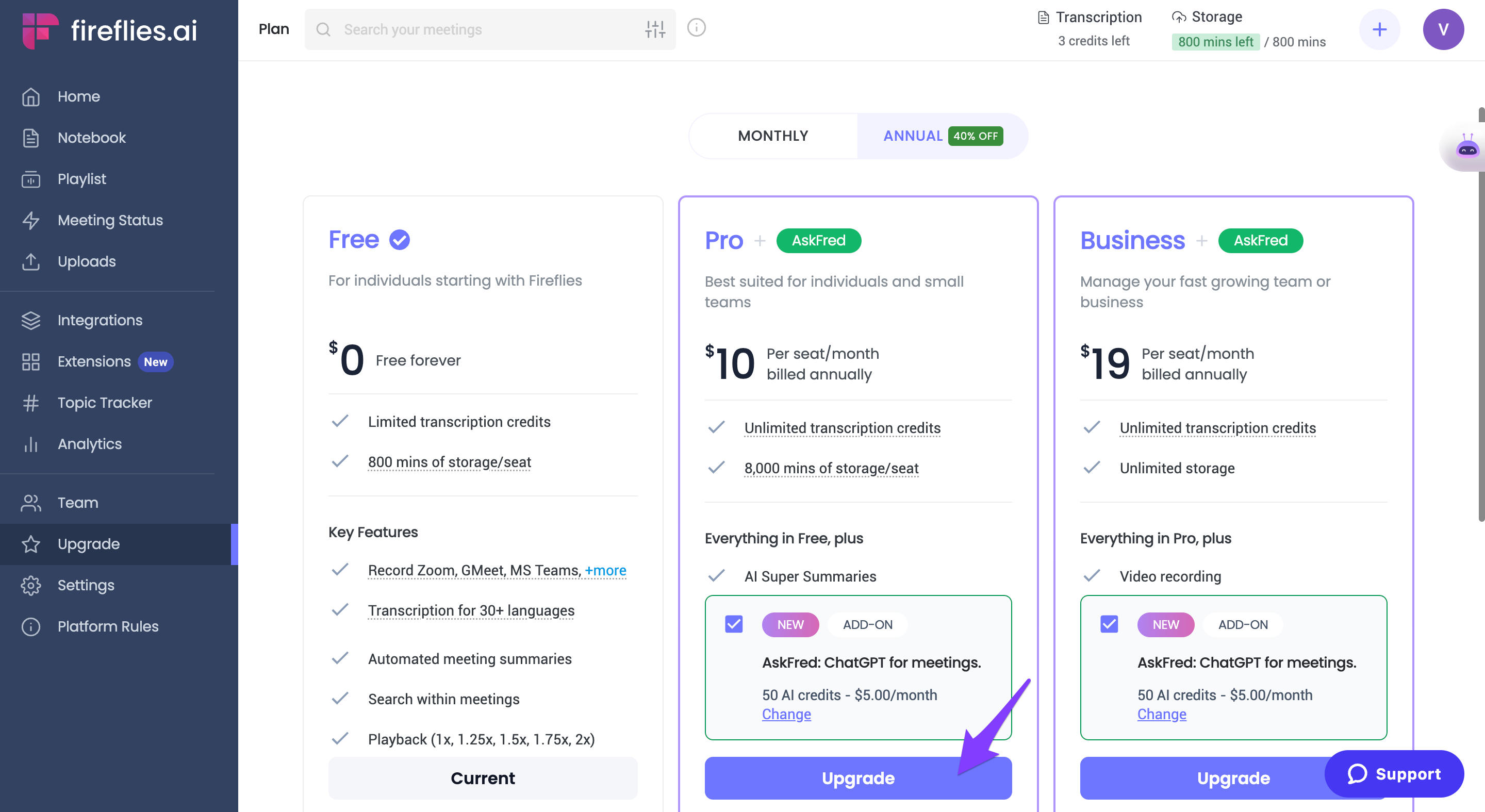Open the Settings gear icon
1485x812 pixels.
click(30, 586)
